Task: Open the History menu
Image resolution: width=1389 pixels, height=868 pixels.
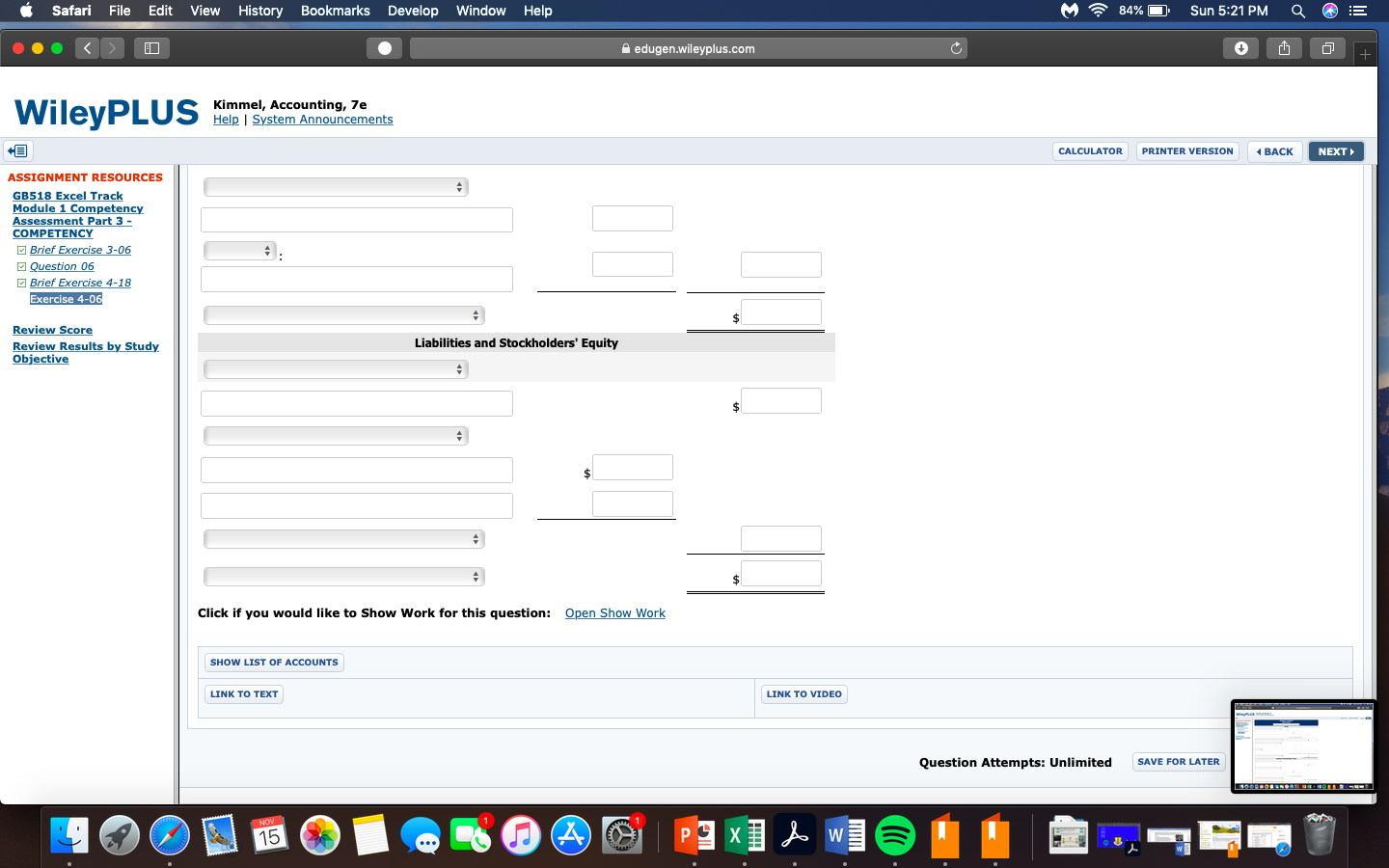Action: tap(260, 11)
